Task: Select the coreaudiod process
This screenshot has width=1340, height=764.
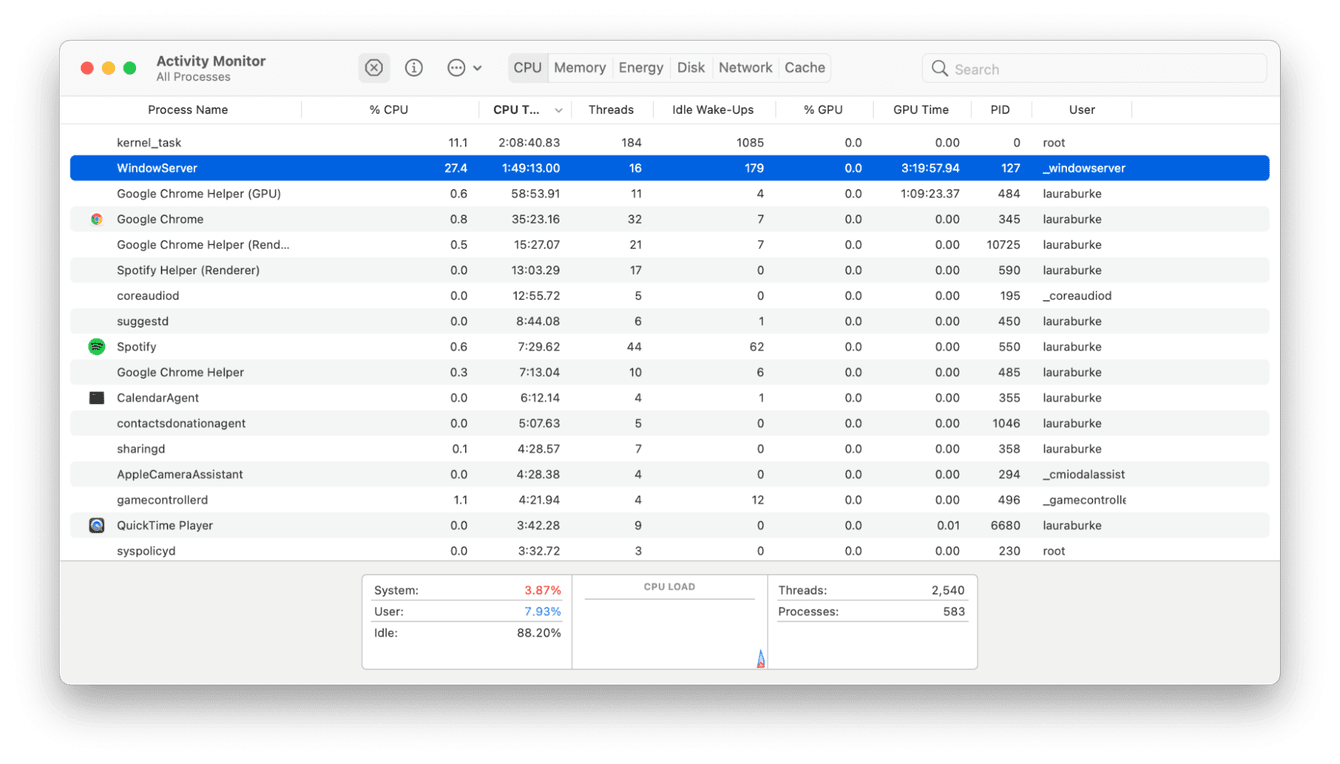Action: [148, 296]
